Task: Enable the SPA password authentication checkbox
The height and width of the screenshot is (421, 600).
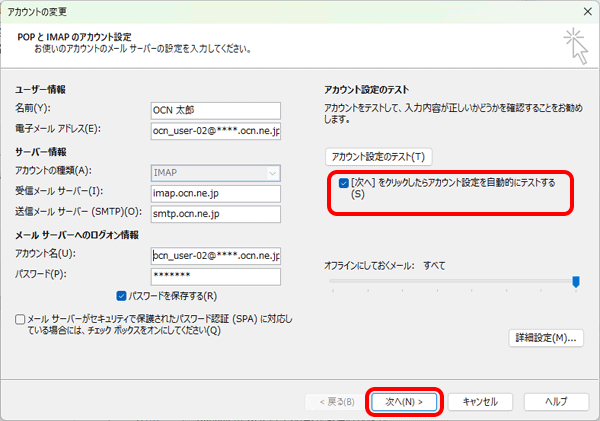Action: click(21, 319)
